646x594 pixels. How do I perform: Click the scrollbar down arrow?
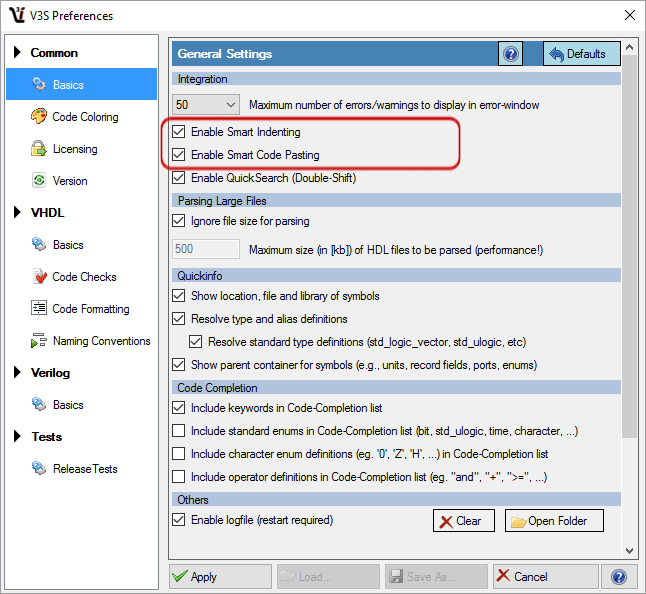629,550
